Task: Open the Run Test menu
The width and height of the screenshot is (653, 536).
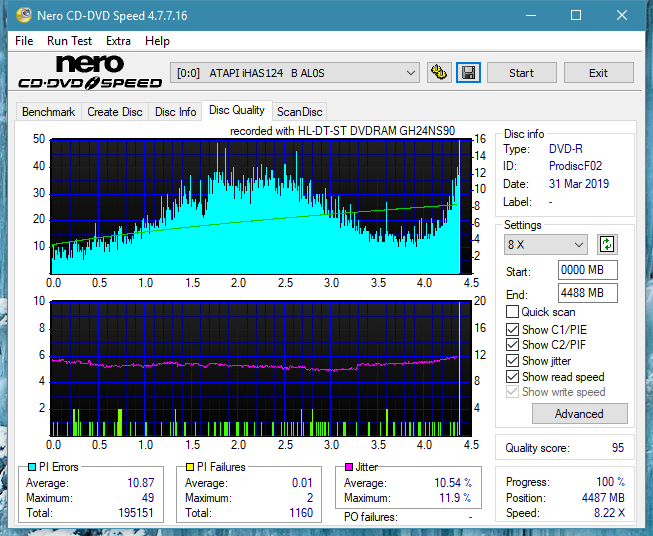Action: pos(69,41)
